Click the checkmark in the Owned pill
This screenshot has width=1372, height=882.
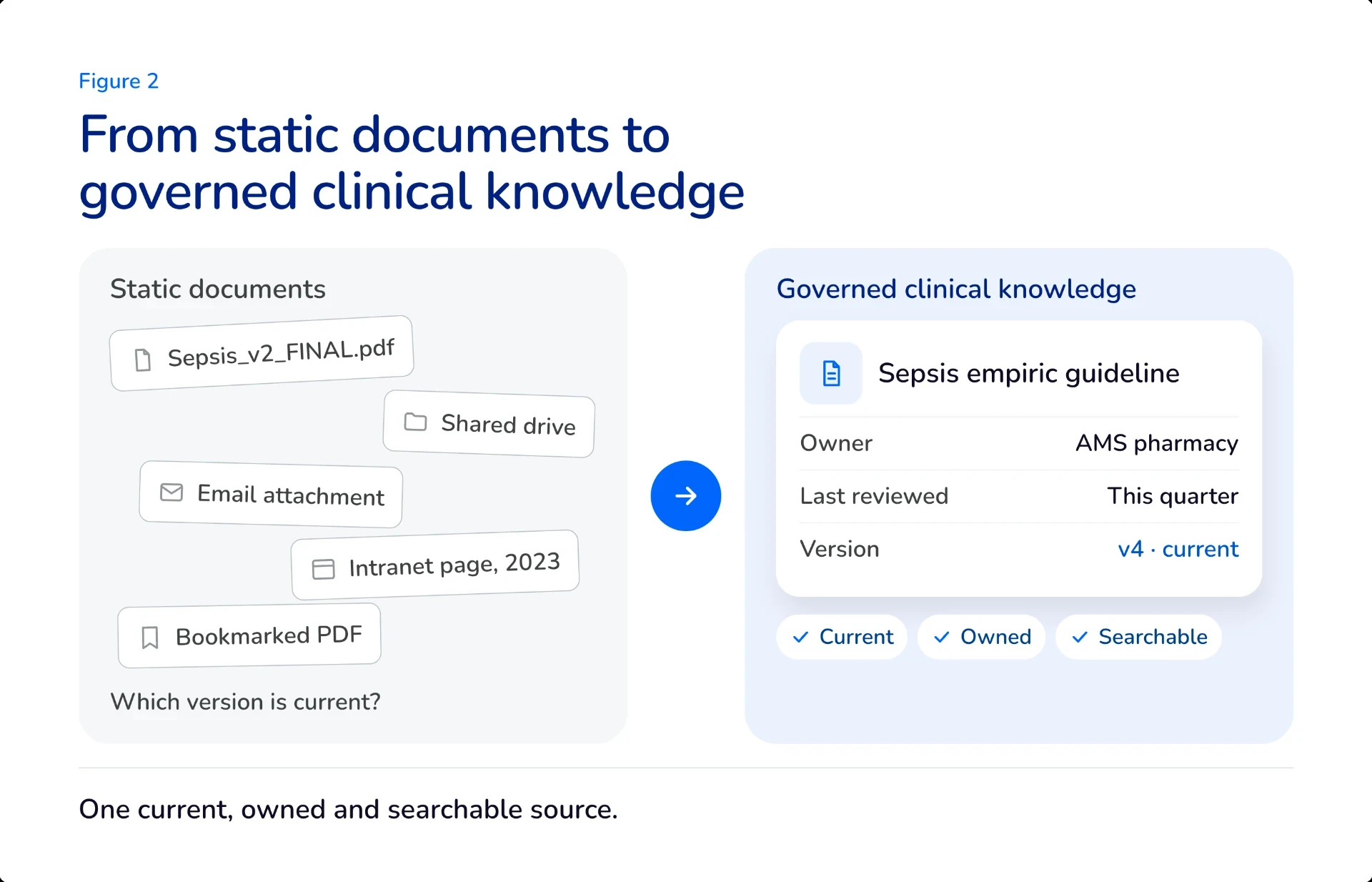coord(942,637)
